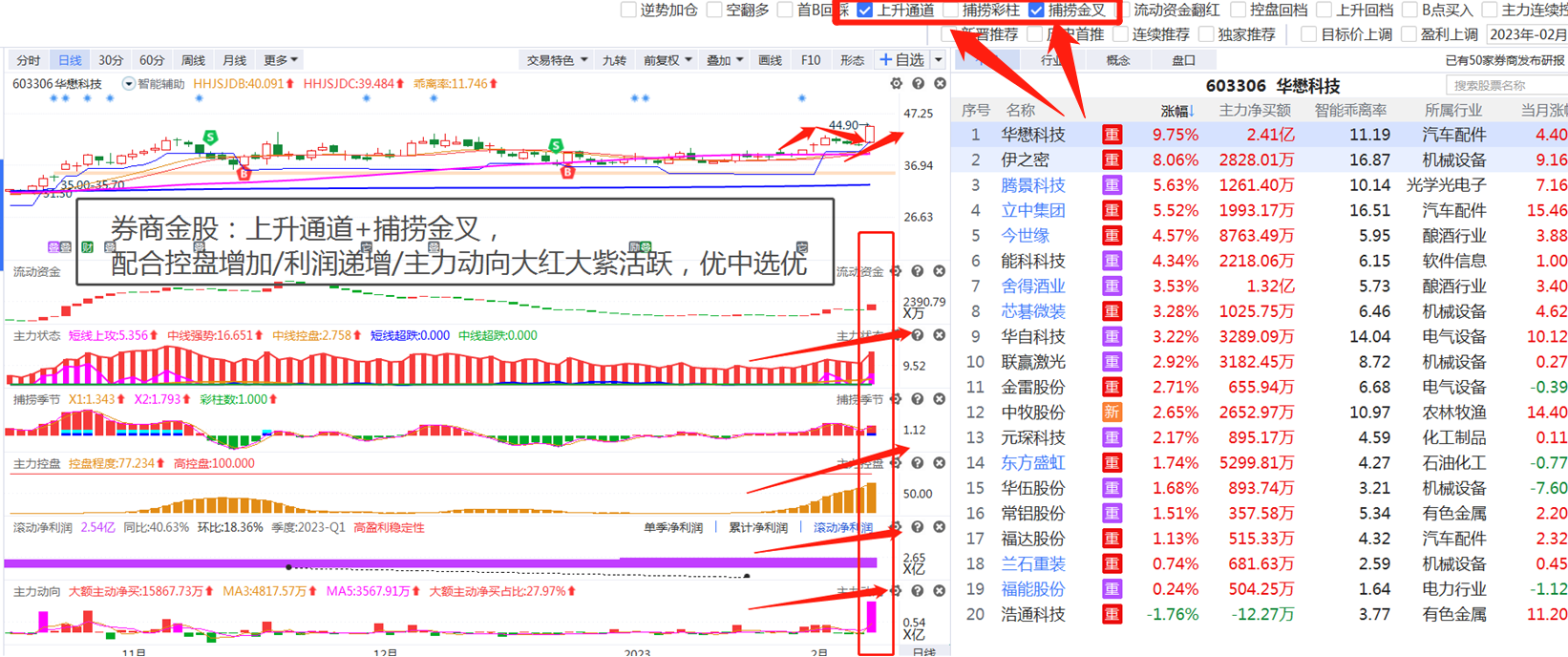Close the 主力状态 indicator panel
This screenshot has height=657, width=1568.
[x=940, y=335]
